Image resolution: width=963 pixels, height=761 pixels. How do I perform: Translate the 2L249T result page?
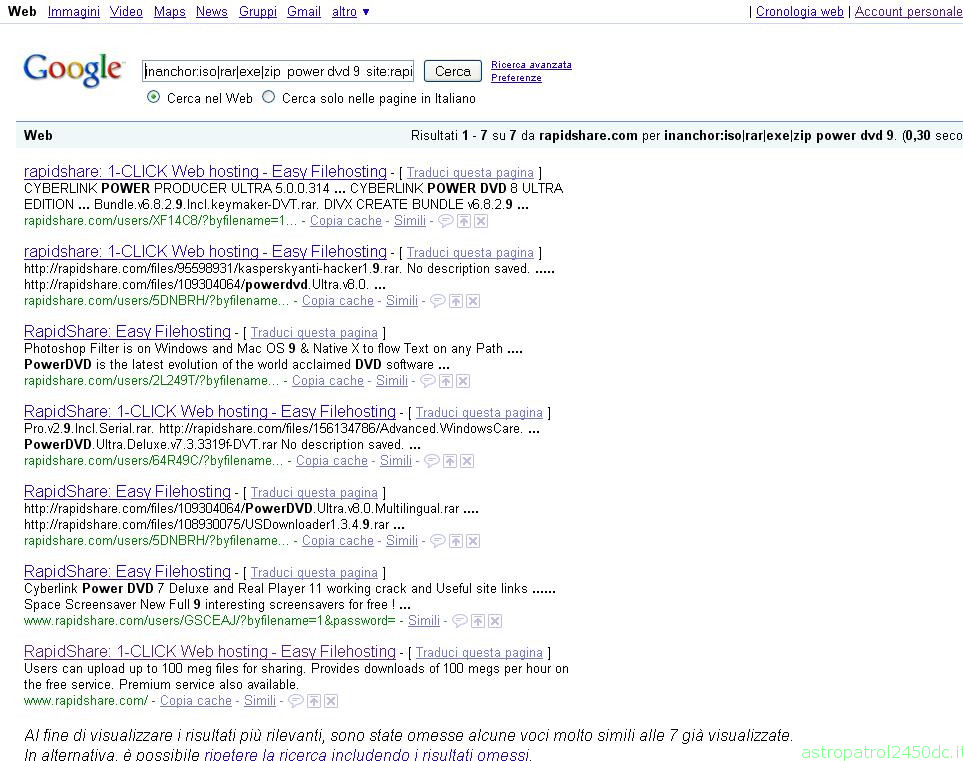click(x=314, y=332)
